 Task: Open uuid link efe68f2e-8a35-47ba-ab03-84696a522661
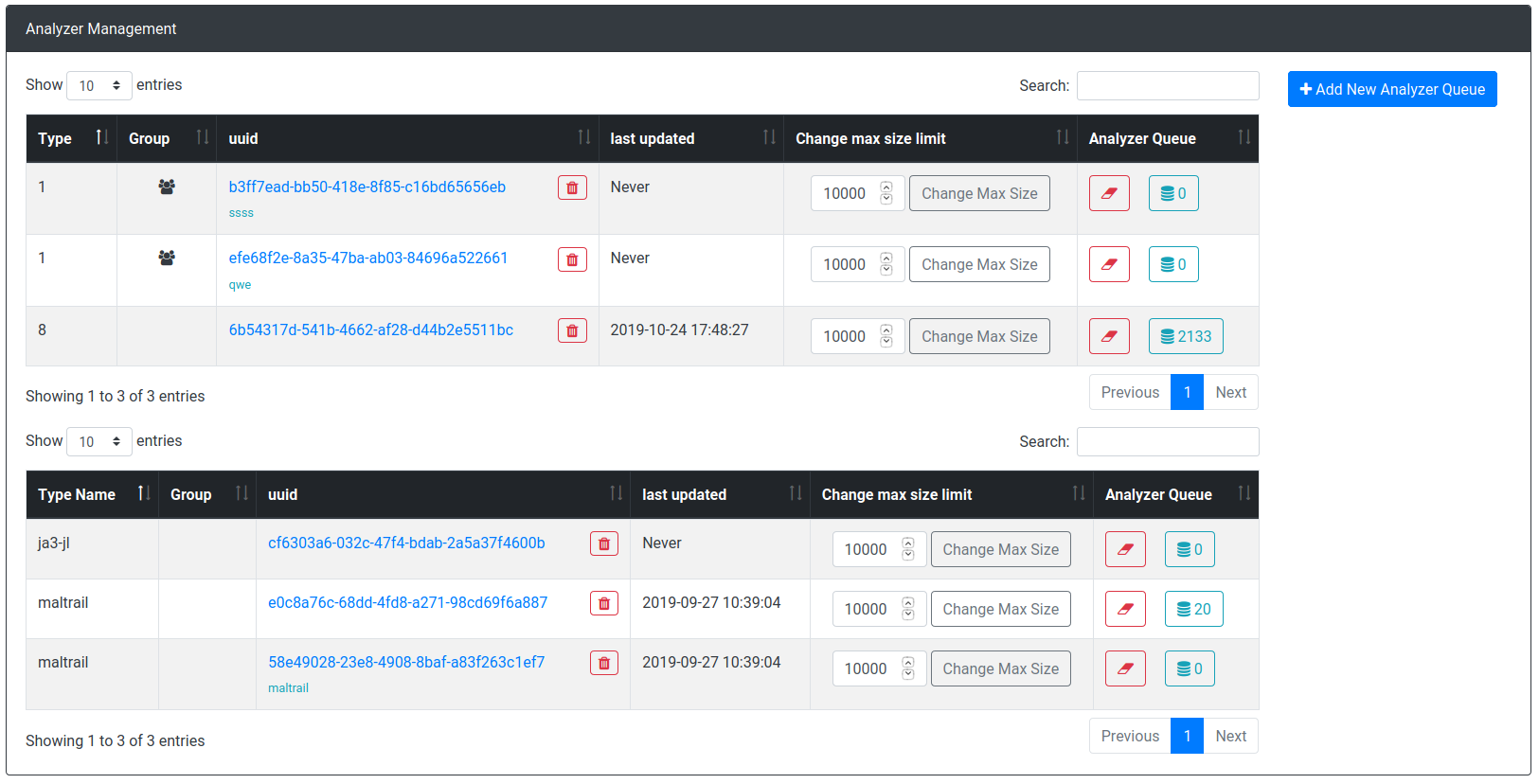[368, 258]
